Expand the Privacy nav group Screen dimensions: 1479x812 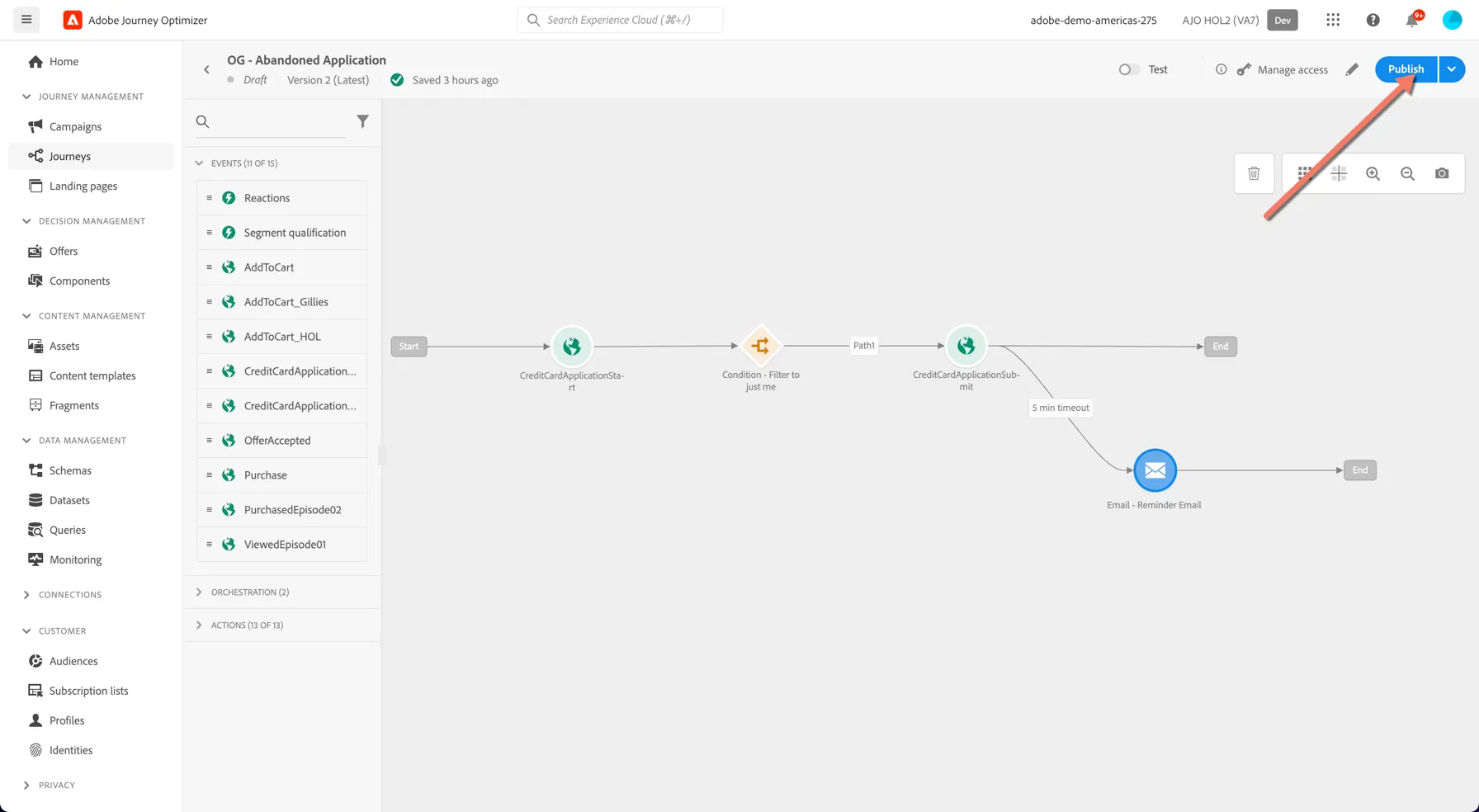[26, 786]
